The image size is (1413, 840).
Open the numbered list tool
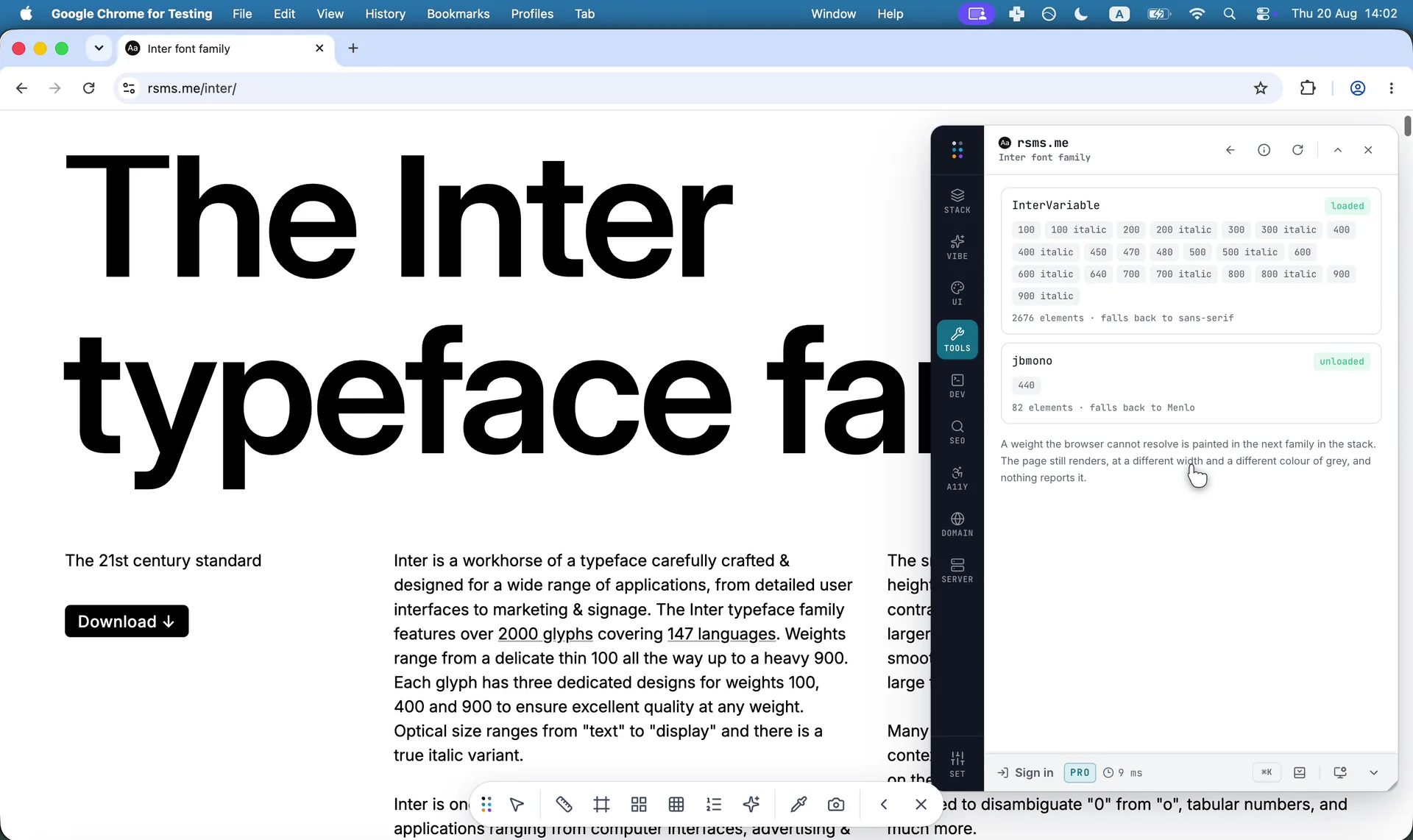pyautogui.click(x=714, y=804)
